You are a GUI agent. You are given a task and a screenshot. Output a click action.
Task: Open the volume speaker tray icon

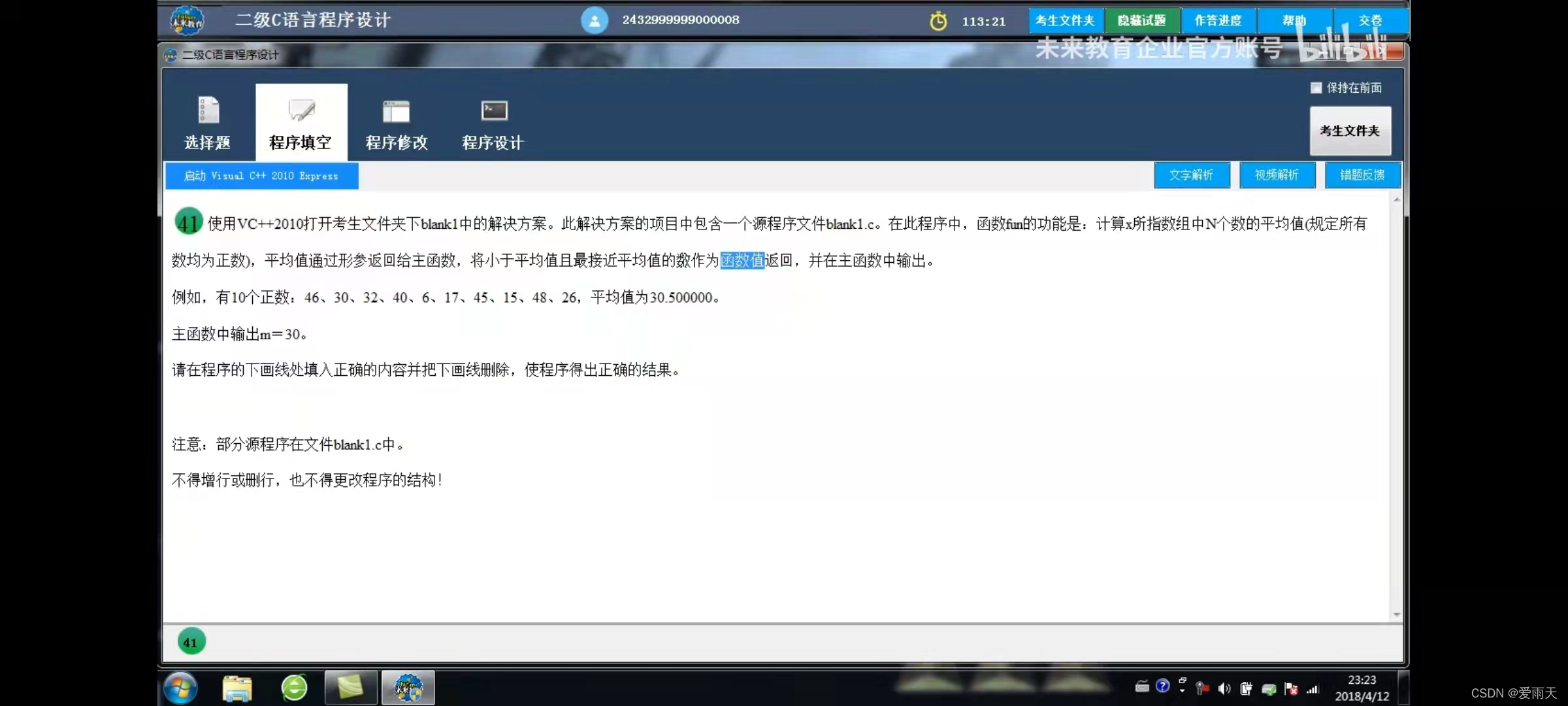pyautogui.click(x=1224, y=688)
